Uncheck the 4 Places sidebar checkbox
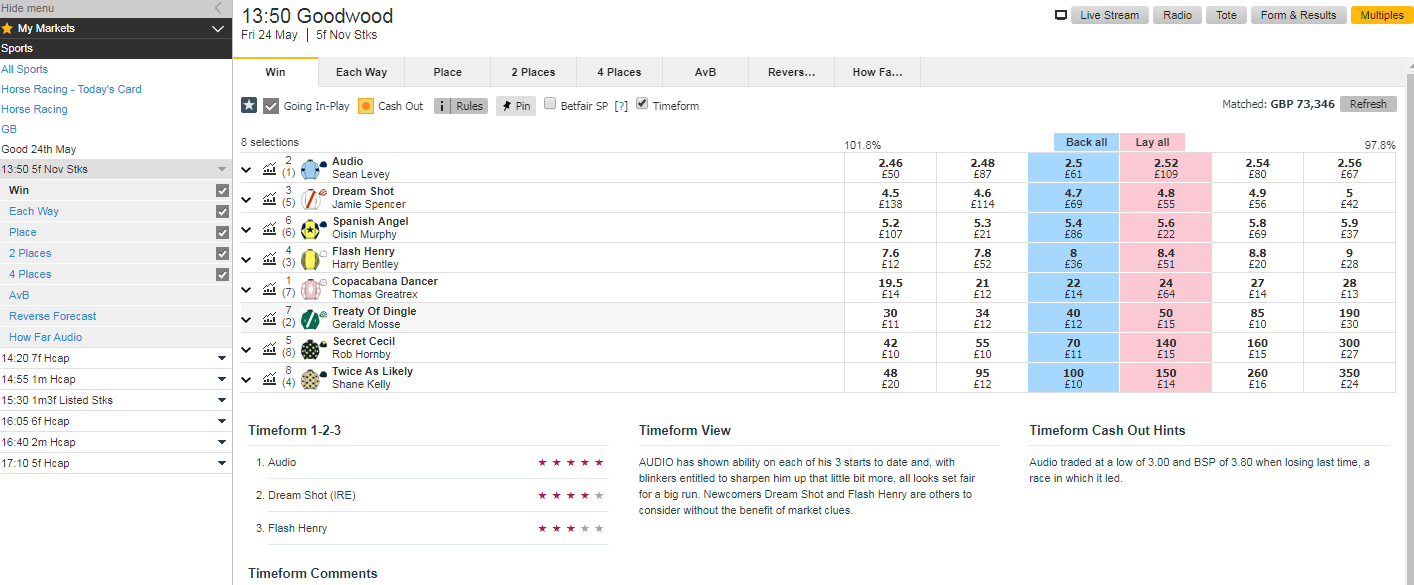Screen dimensions: 1414x585 point(222,274)
